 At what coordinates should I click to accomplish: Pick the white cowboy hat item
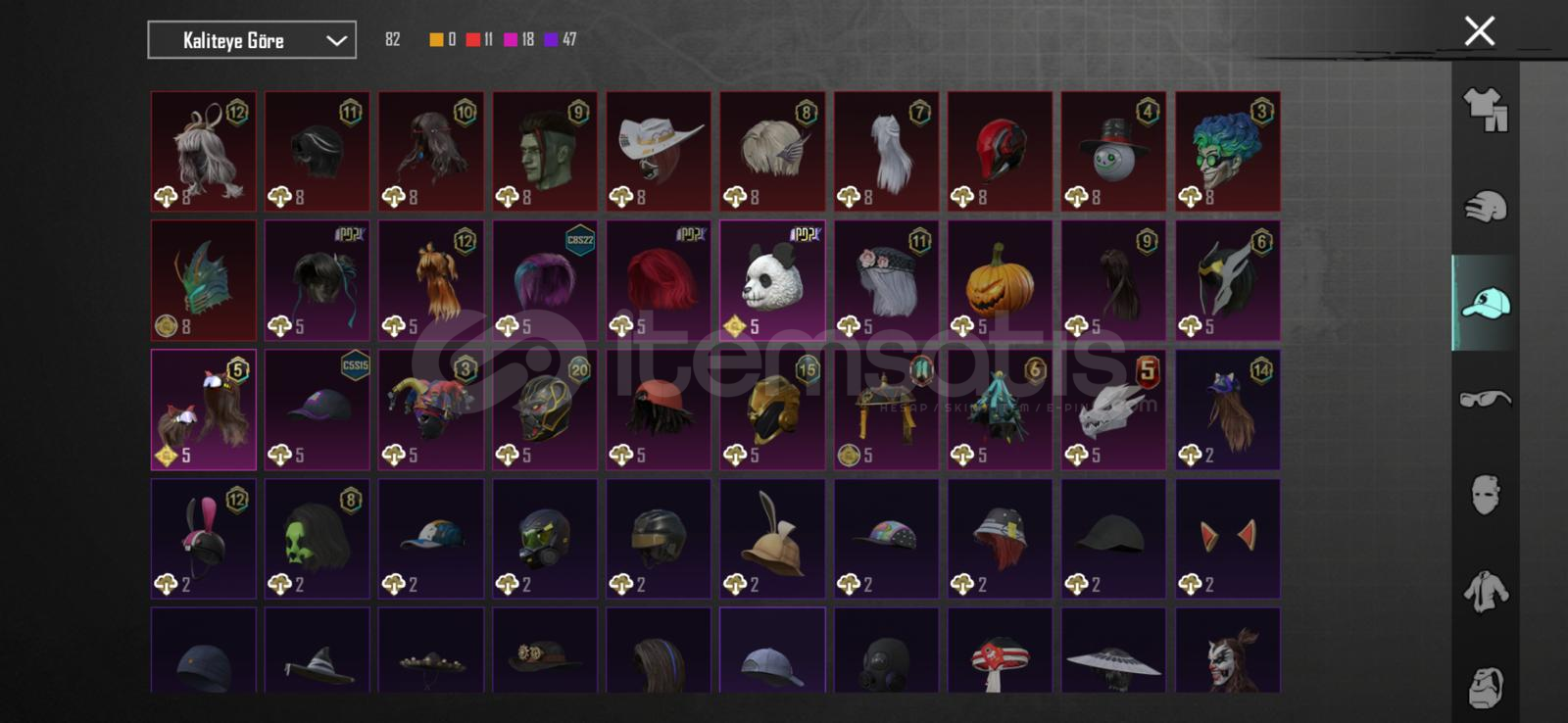tap(659, 152)
